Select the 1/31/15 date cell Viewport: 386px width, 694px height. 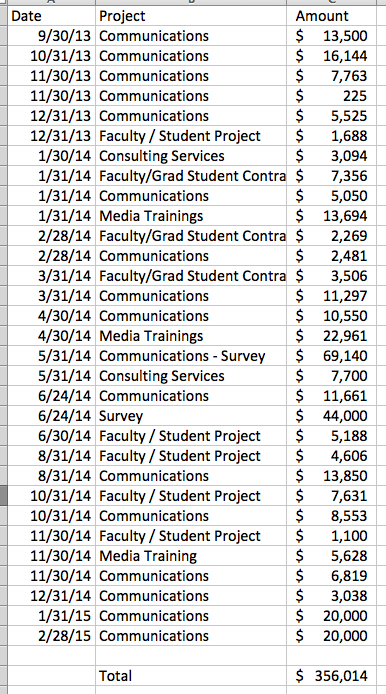[51, 616]
